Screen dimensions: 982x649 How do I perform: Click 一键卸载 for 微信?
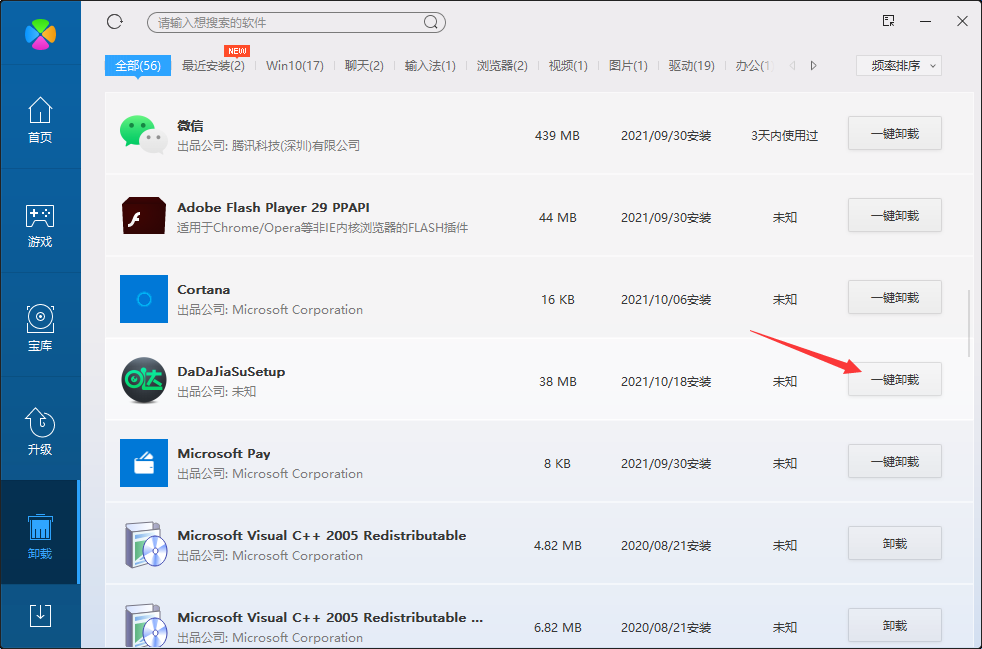click(x=895, y=133)
